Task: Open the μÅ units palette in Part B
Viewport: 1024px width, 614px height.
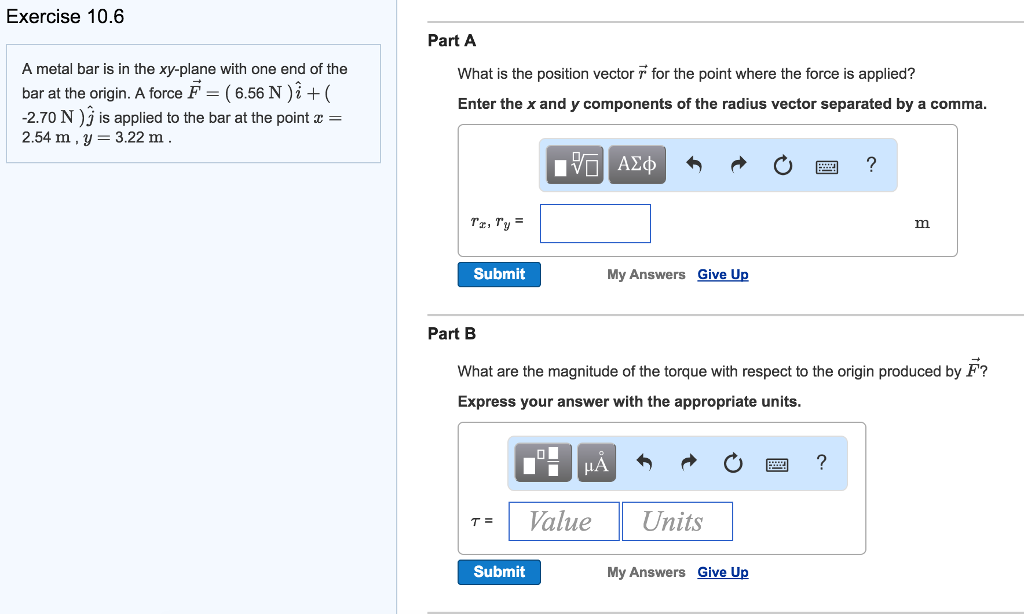Action: [596, 462]
